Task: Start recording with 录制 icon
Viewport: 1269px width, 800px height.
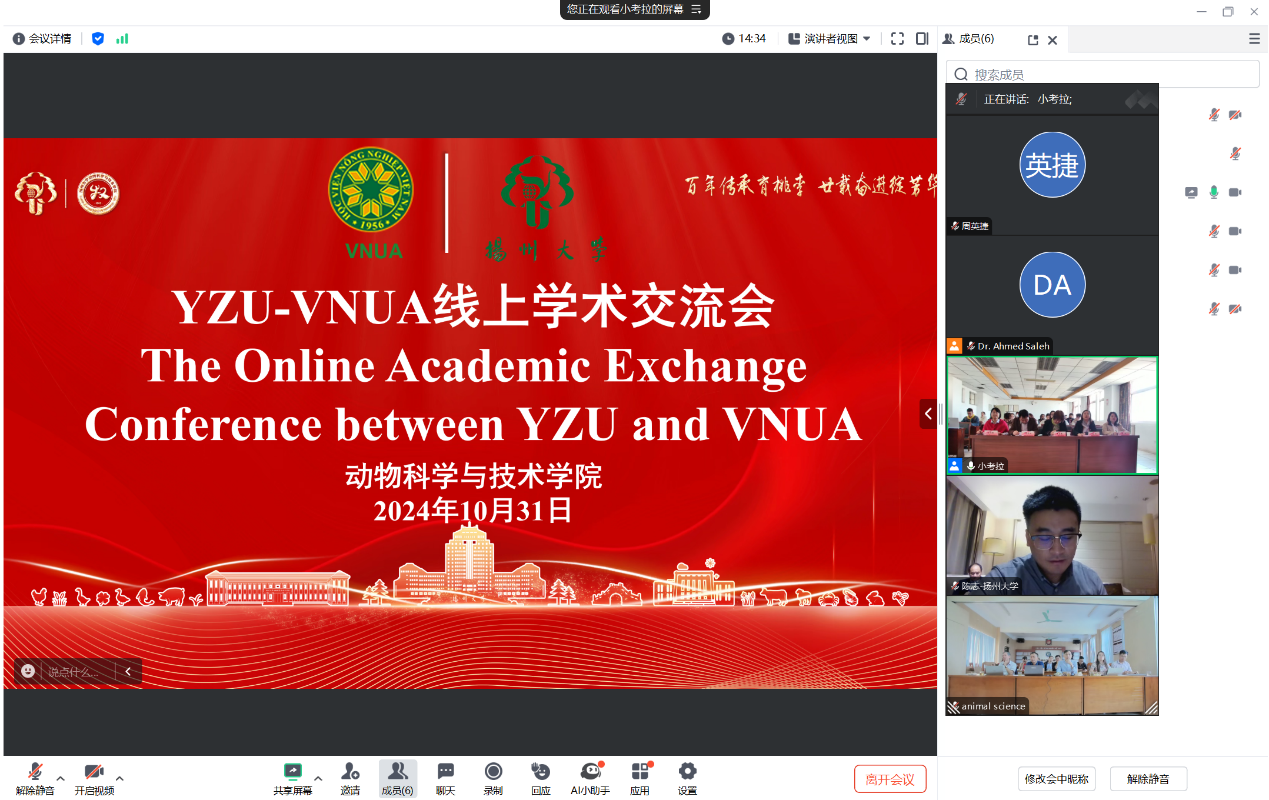Action: click(493, 777)
